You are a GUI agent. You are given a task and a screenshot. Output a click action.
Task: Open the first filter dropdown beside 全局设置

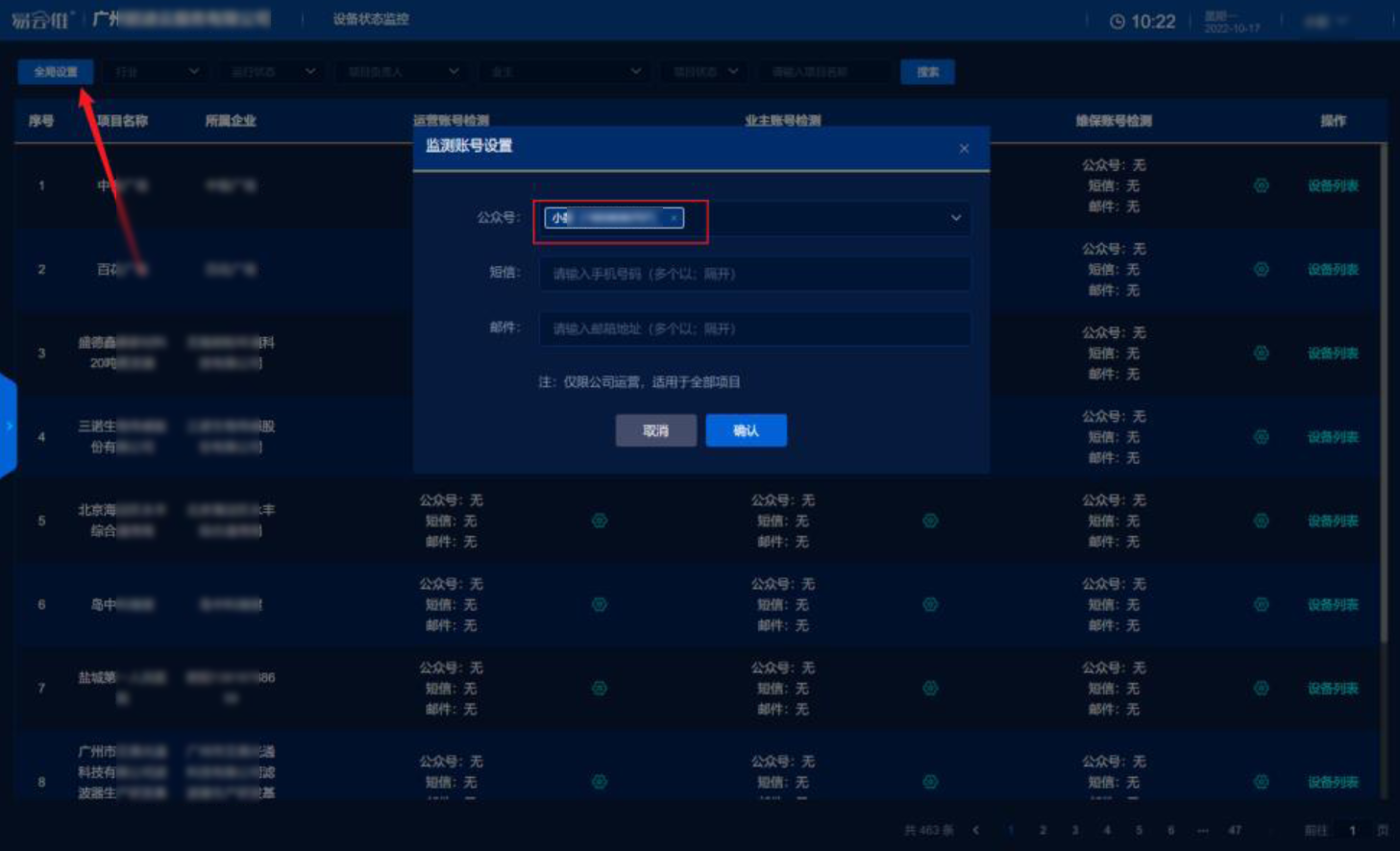[157, 72]
